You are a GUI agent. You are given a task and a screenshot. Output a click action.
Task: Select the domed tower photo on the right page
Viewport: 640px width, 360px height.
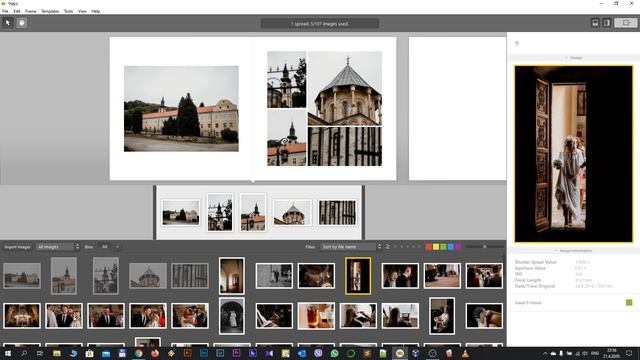pyautogui.click(x=345, y=88)
